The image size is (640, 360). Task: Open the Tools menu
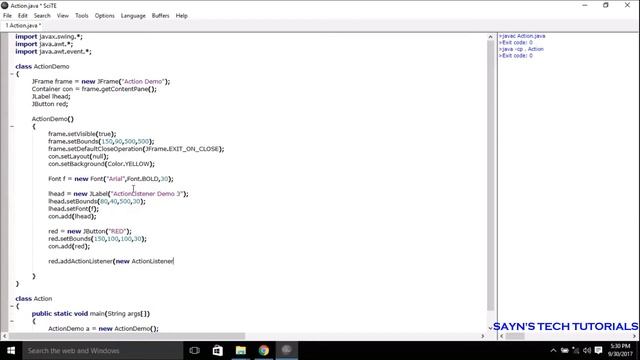point(82,16)
